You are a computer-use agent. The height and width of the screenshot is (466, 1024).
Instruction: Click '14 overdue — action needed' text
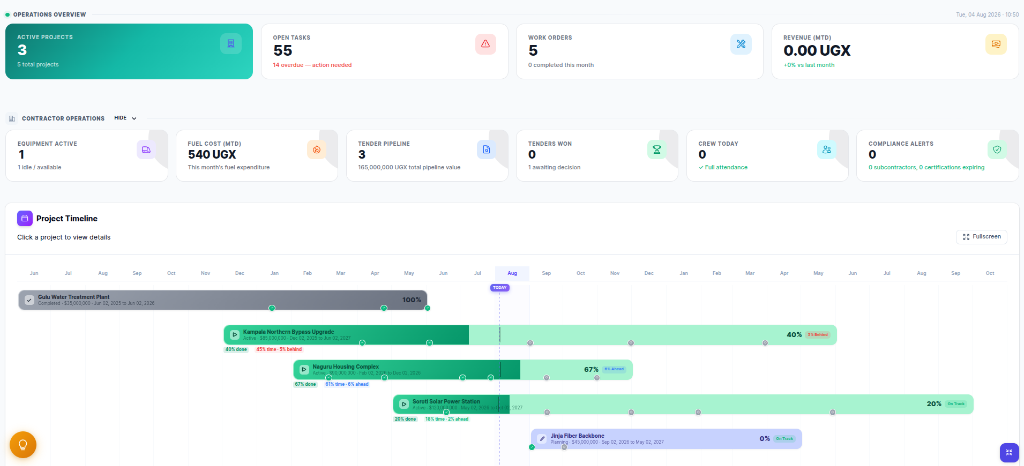312,65
